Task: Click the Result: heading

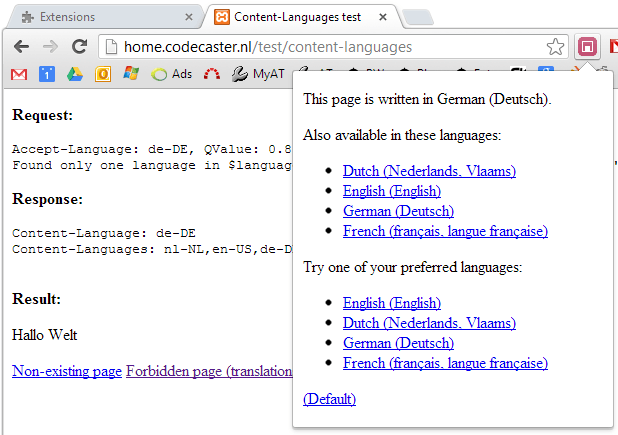Action: pos(37,299)
